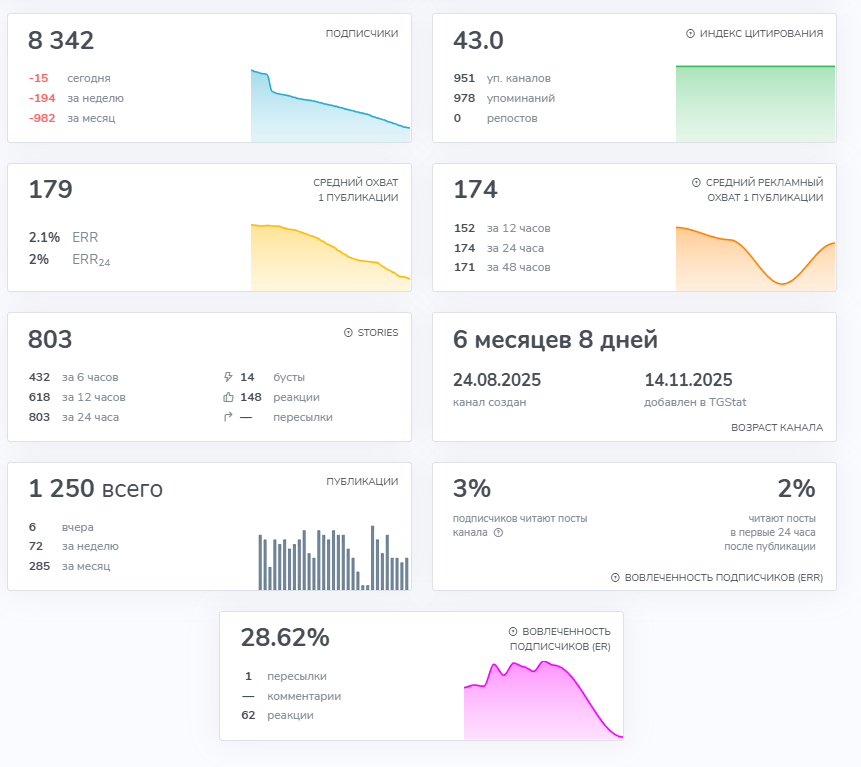Open the ПУБЛИКАЦИИ card title

point(362,482)
